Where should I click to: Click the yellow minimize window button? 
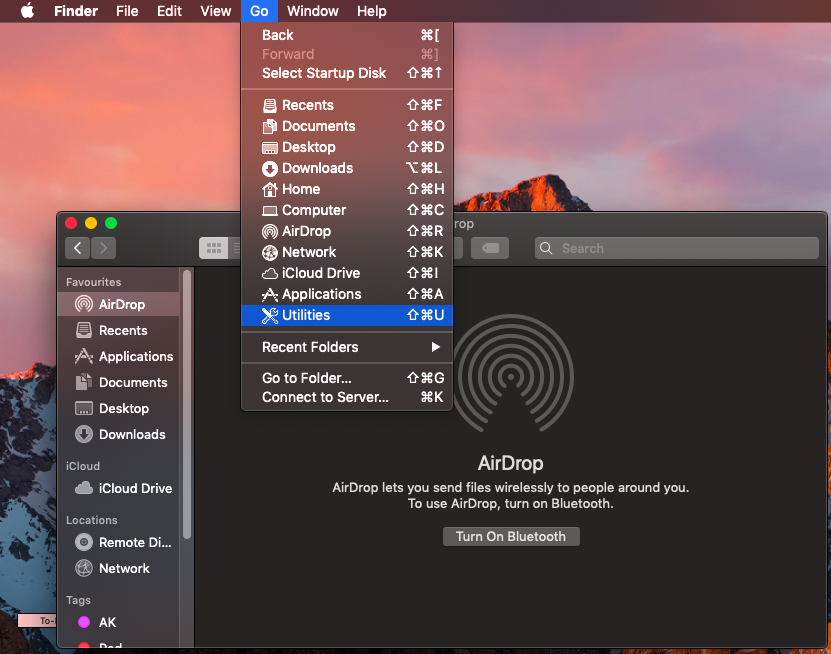pyautogui.click(x=91, y=223)
